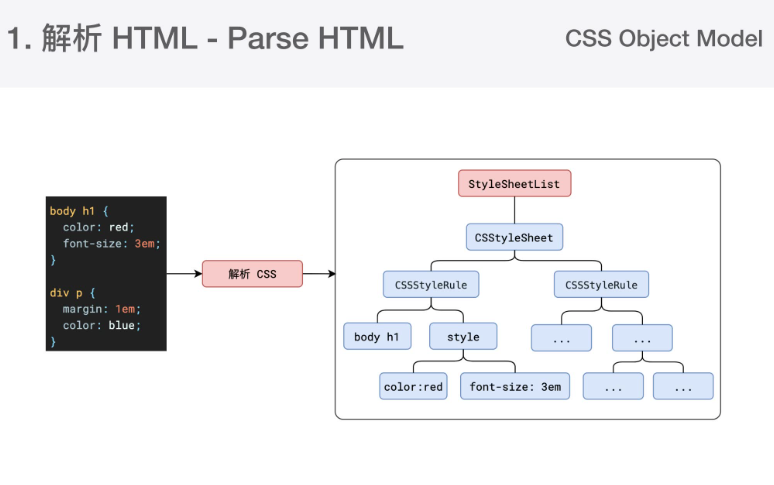Image resolution: width=774 pixels, height=485 pixels.
Task: Click the arrow from 解析 CSS to the tree
Action: coord(318,274)
